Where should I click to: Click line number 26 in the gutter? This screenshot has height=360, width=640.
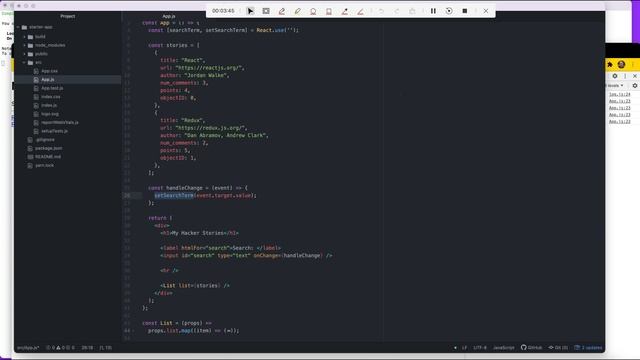(127, 196)
